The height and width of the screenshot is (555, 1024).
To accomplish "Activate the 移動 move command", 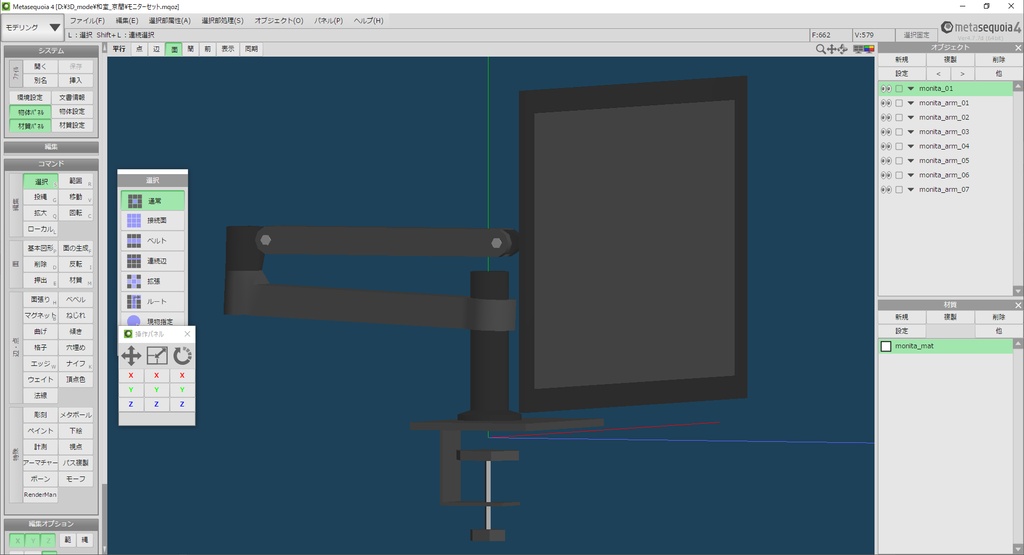I will [76, 197].
